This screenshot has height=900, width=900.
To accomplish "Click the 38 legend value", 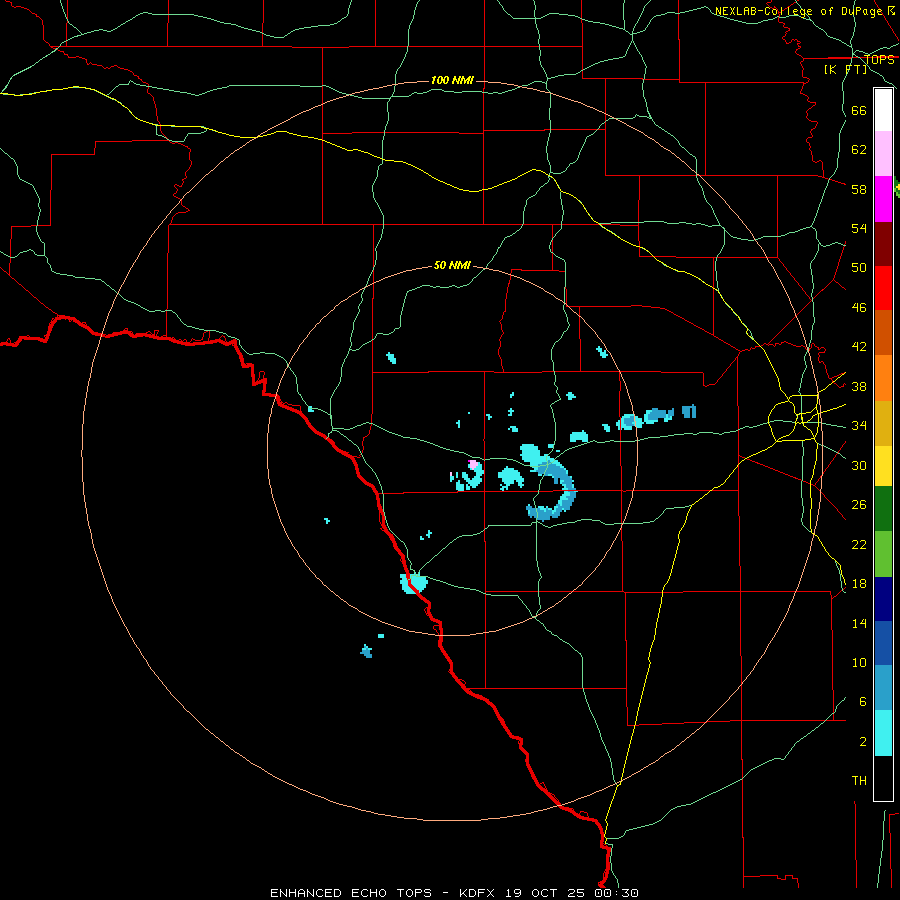I will pyautogui.click(x=859, y=386).
